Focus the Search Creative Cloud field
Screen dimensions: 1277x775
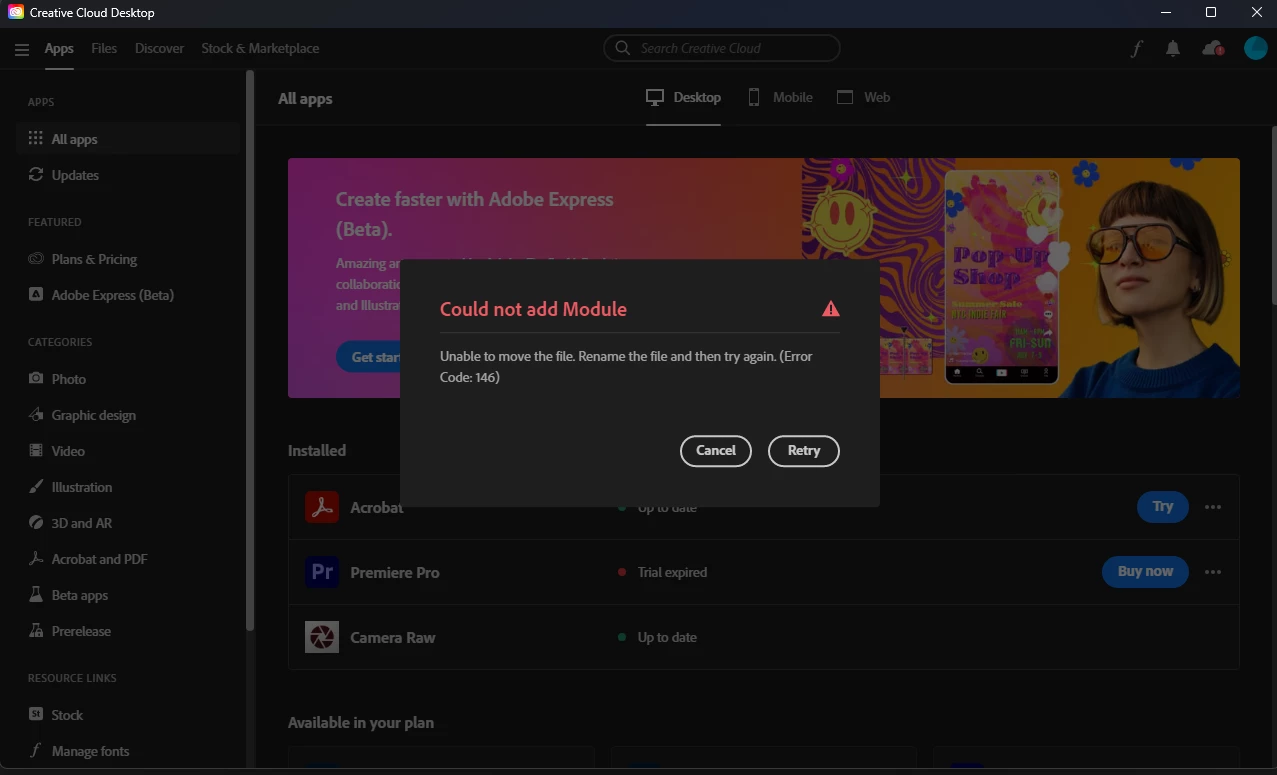[721, 48]
